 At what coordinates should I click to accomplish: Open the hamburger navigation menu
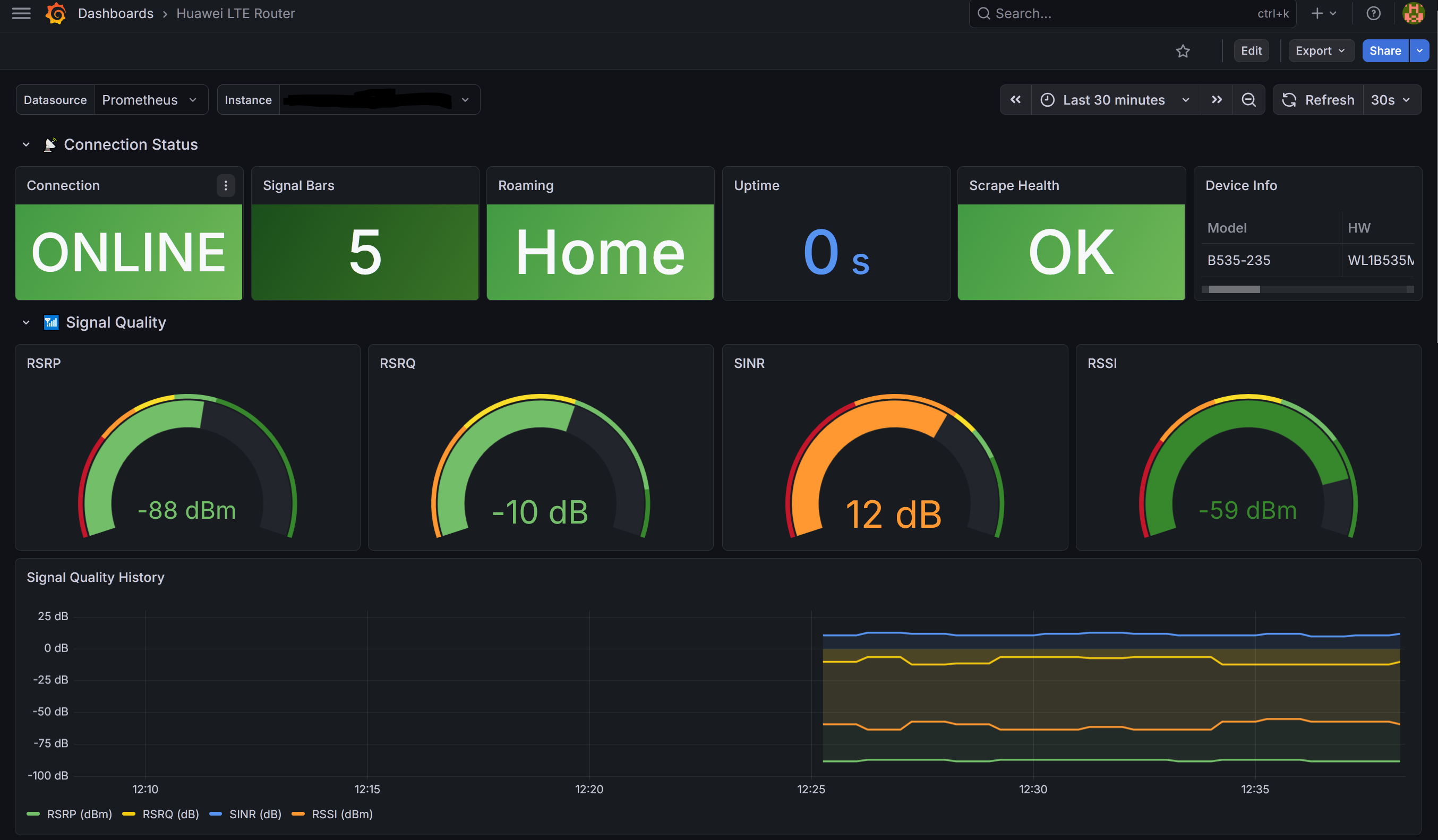click(21, 13)
